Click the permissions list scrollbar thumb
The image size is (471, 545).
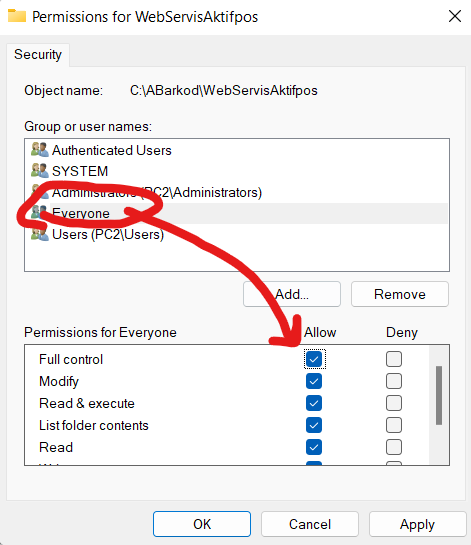(x=439, y=395)
